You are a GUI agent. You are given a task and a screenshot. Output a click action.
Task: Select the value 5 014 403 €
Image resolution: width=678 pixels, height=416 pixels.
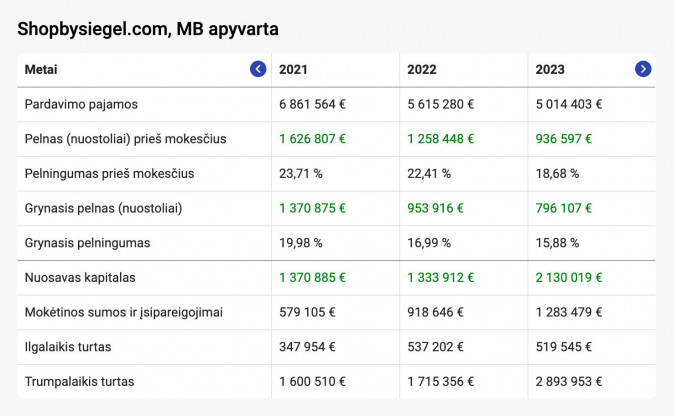(x=569, y=104)
